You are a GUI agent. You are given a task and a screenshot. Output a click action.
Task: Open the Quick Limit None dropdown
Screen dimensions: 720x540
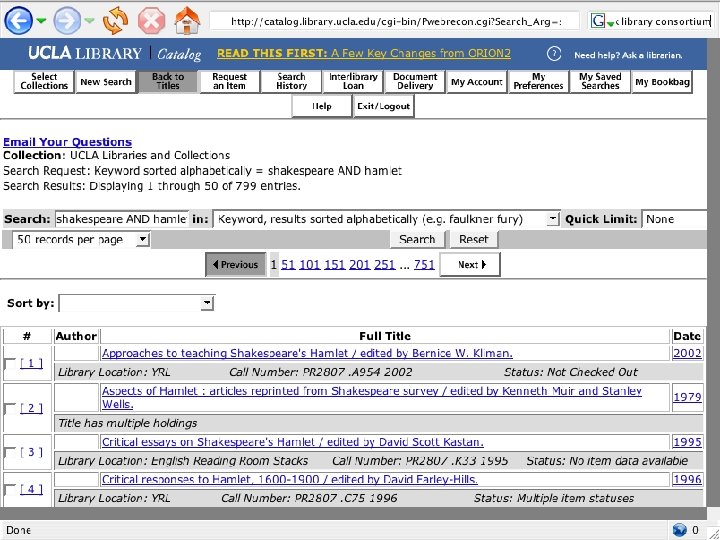[x=674, y=219]
